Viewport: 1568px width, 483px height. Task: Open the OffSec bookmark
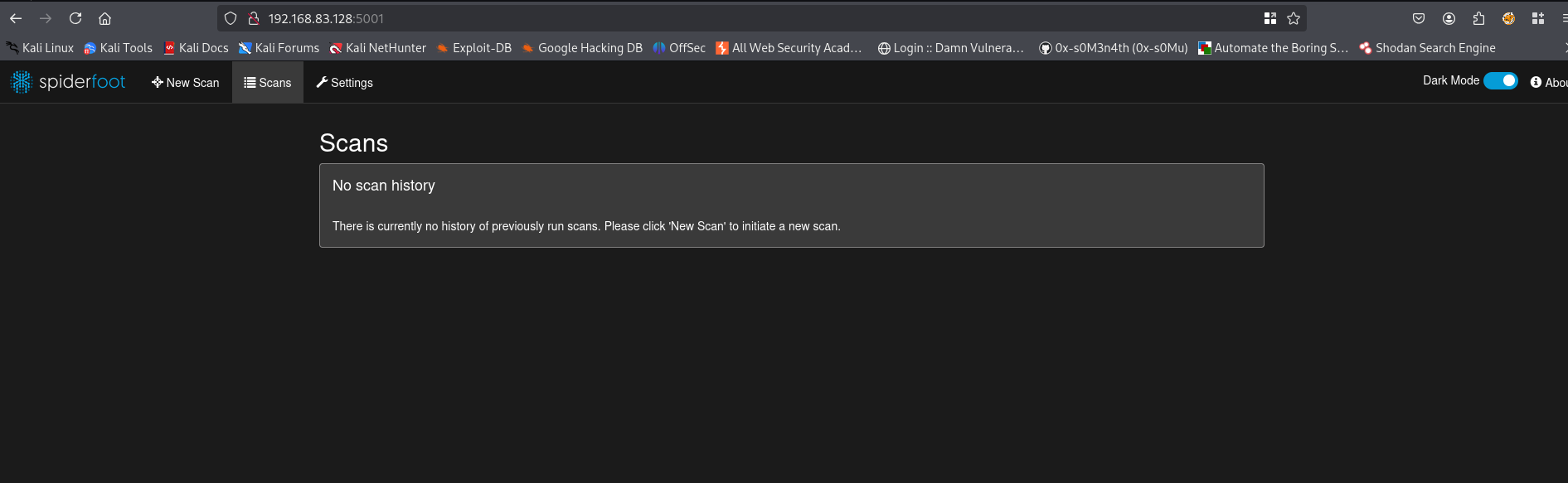[x=679, y=48]
